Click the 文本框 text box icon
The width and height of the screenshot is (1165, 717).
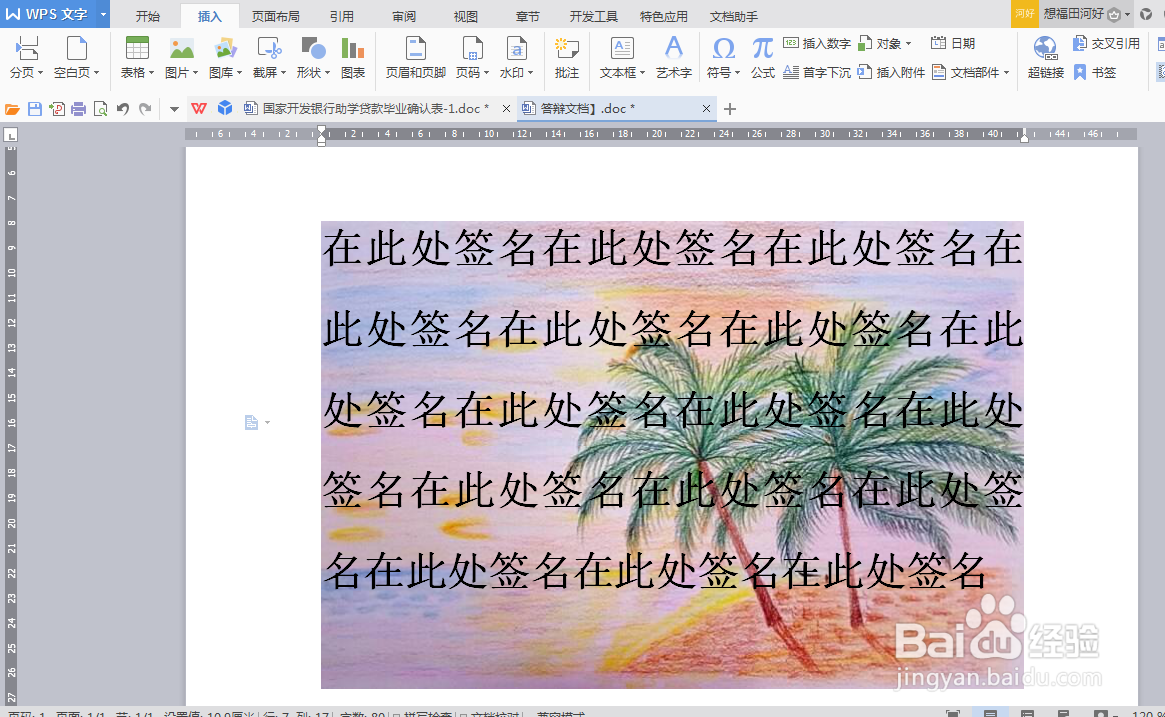[x=622, y=49]
